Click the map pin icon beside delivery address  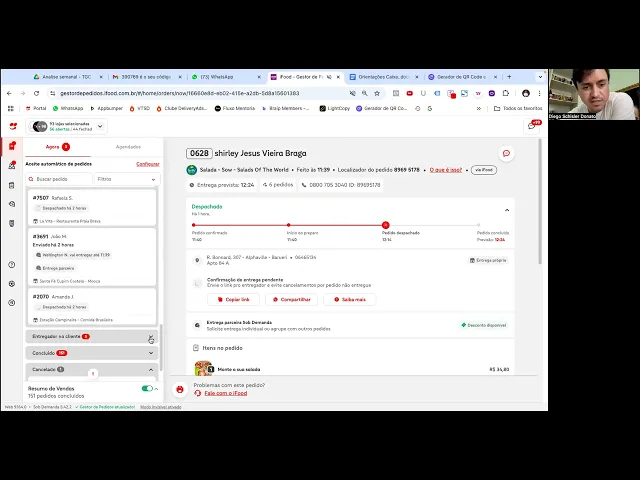click(x=198, y=260)
